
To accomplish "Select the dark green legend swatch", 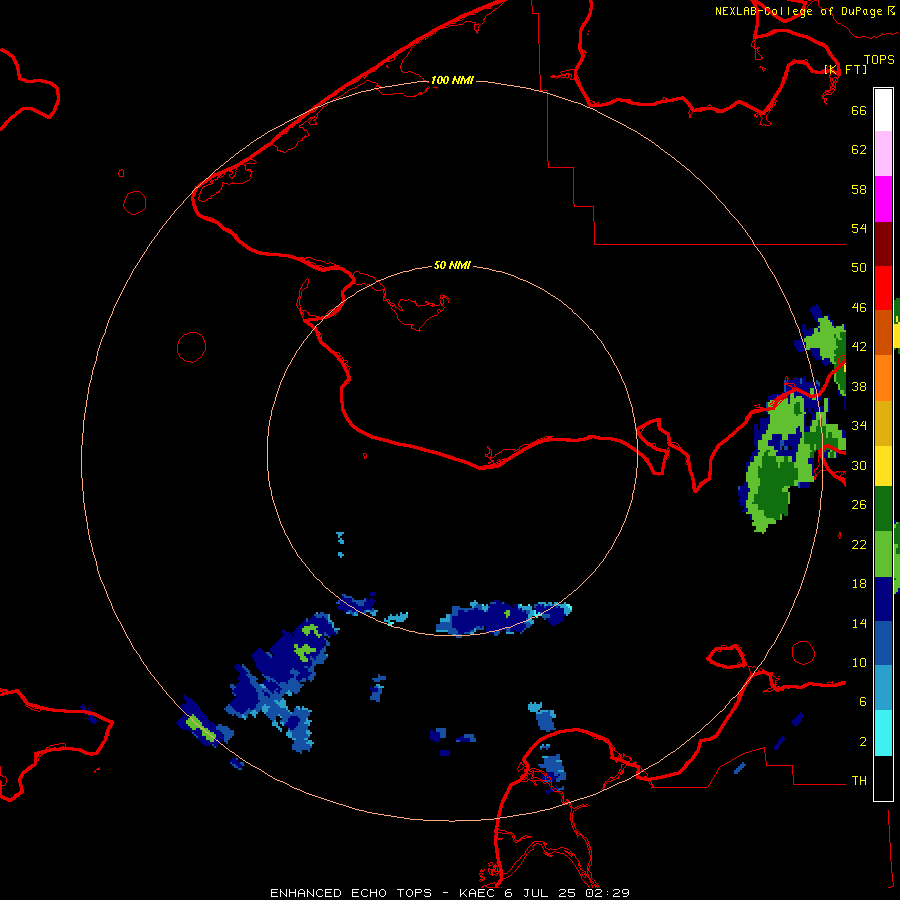I will (883, 509).
